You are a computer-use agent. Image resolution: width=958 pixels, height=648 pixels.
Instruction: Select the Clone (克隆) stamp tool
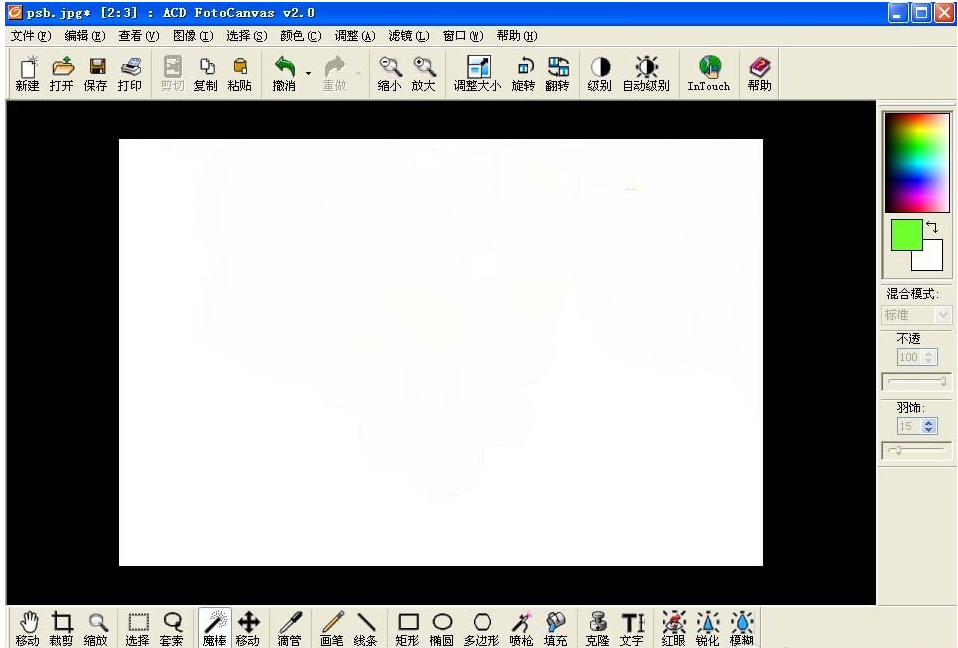click(597, 627)
